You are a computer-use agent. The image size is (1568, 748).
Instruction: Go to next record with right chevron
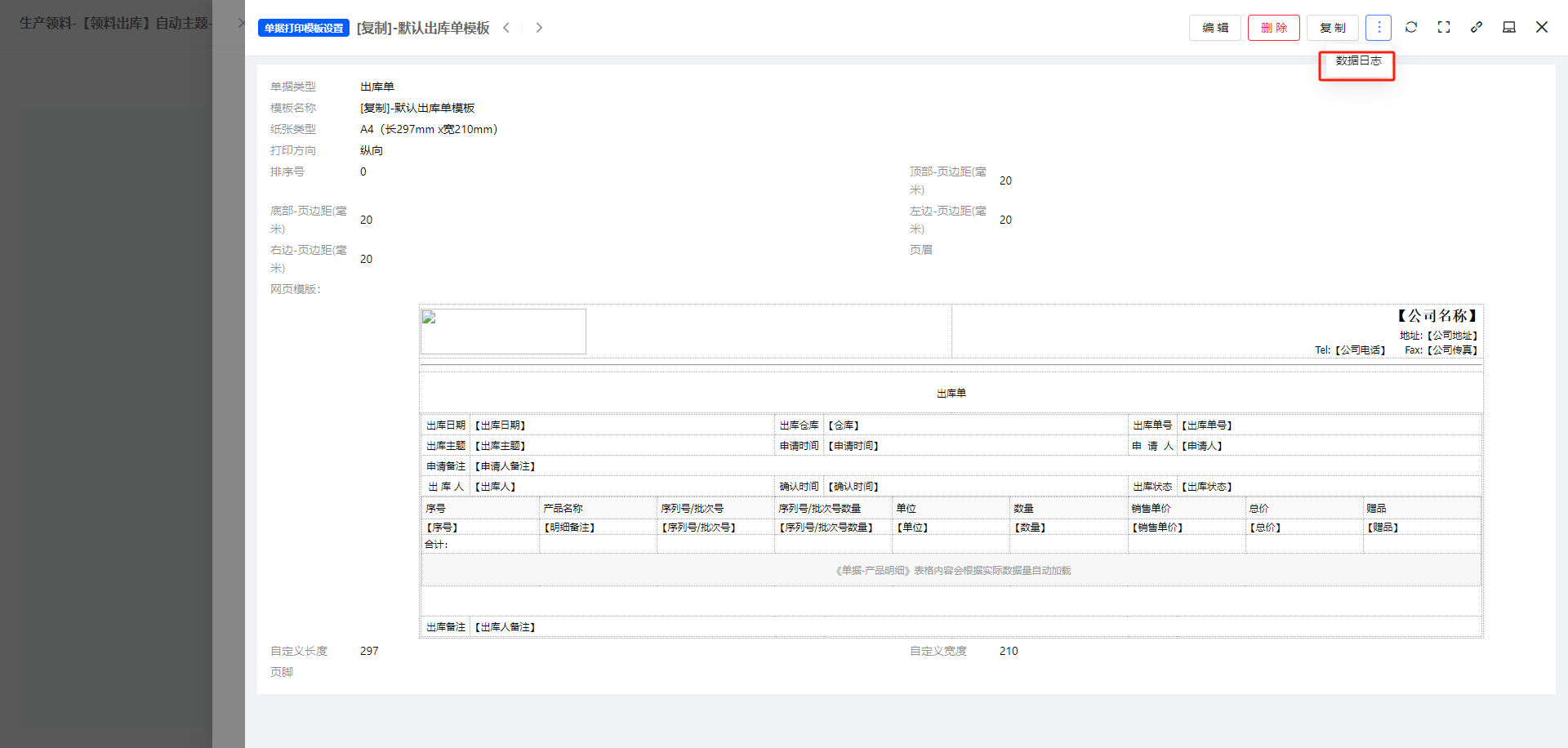click(x=539, y=28)
